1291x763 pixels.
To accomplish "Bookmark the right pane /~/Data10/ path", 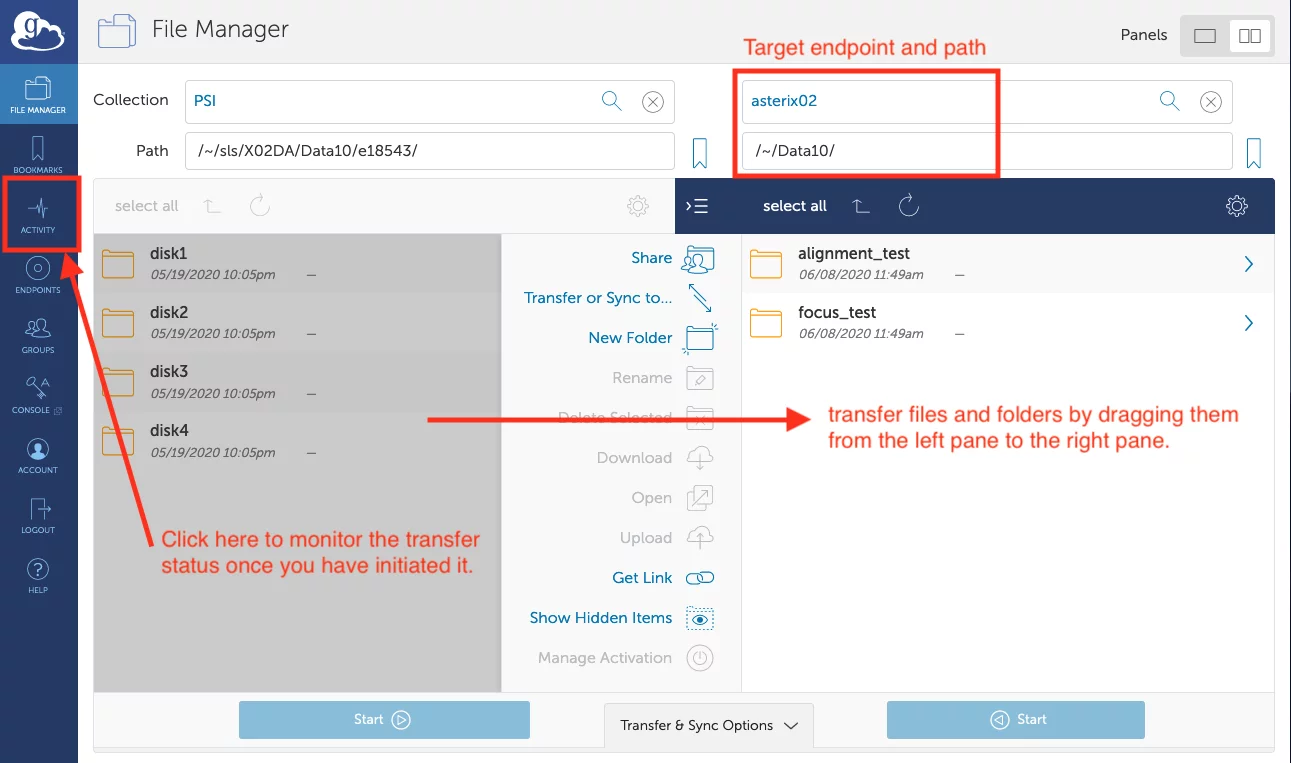I will pyautogui.click(x=1254, y=152).
